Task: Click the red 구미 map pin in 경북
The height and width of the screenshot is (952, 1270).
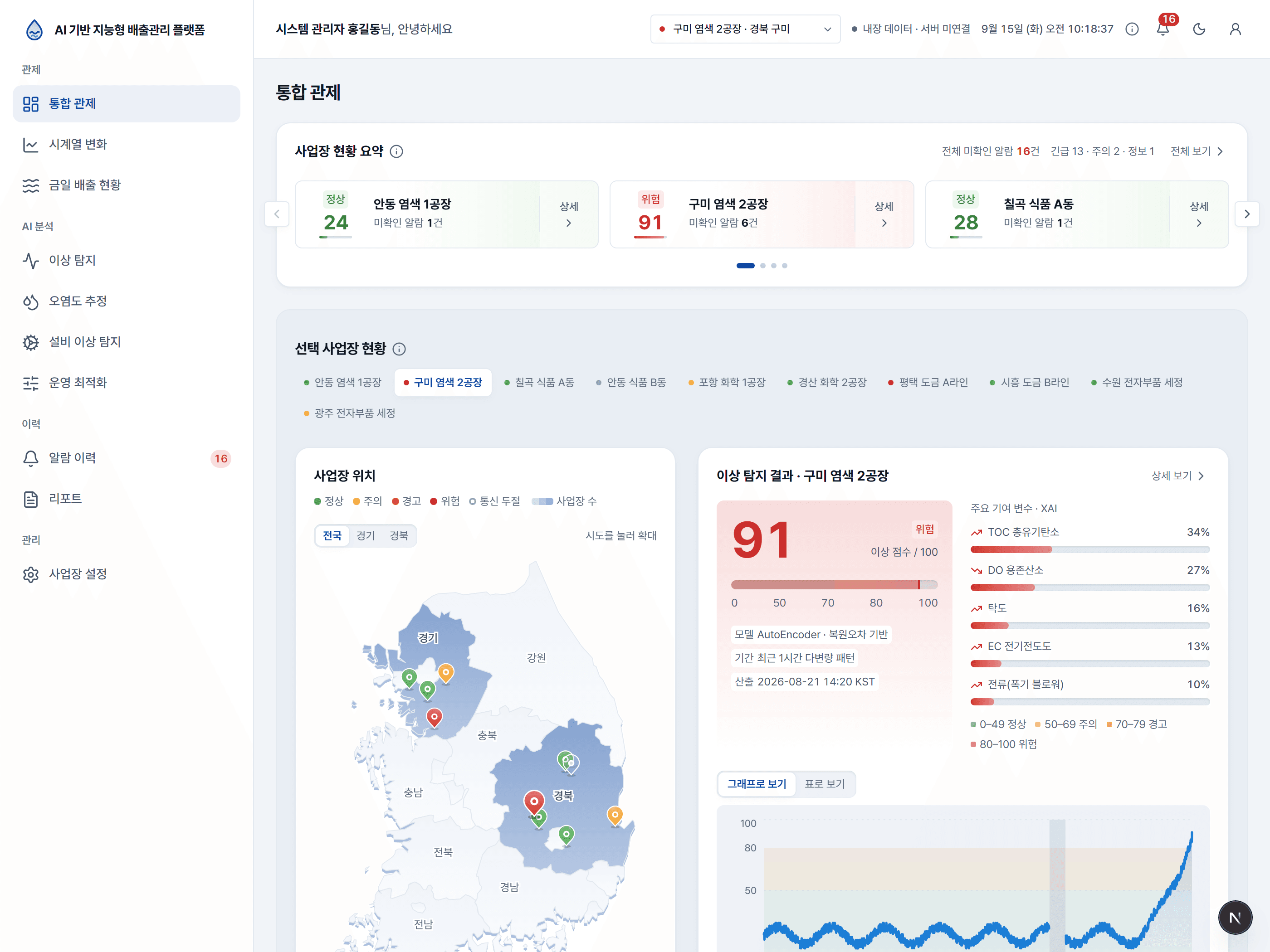Action: coord(534,801)
